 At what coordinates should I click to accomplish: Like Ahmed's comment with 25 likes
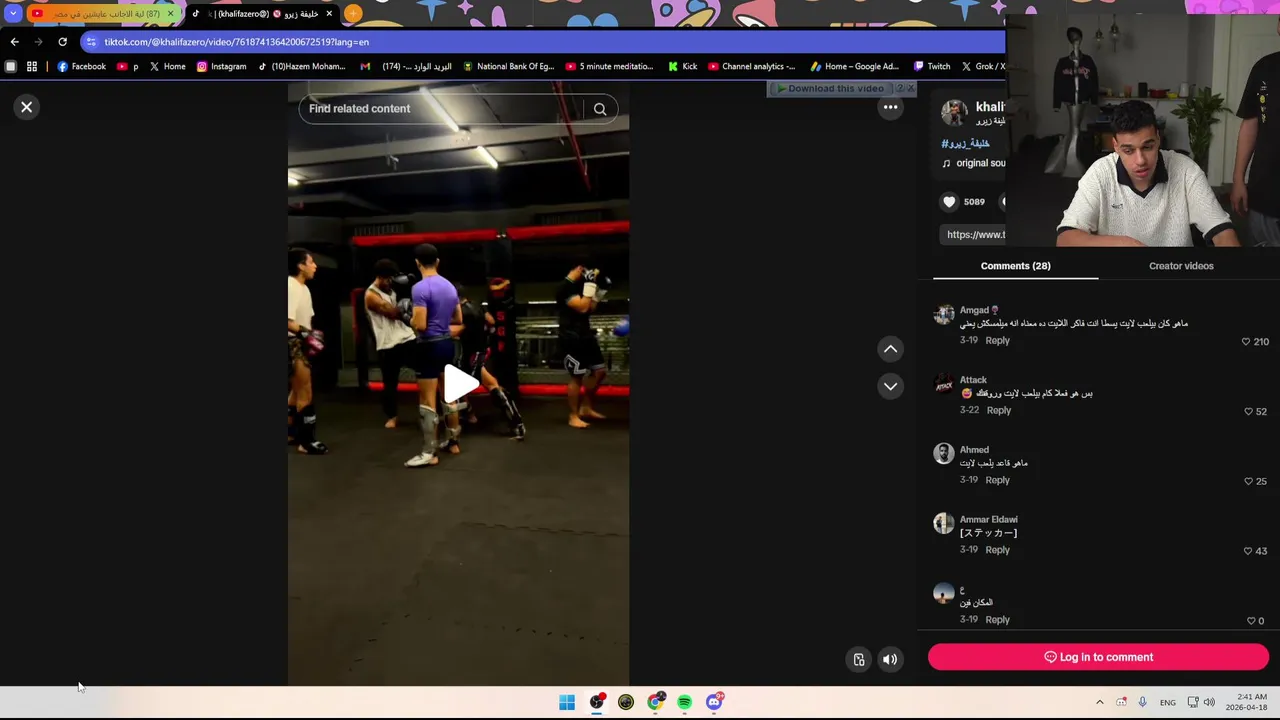(1248, 482)
